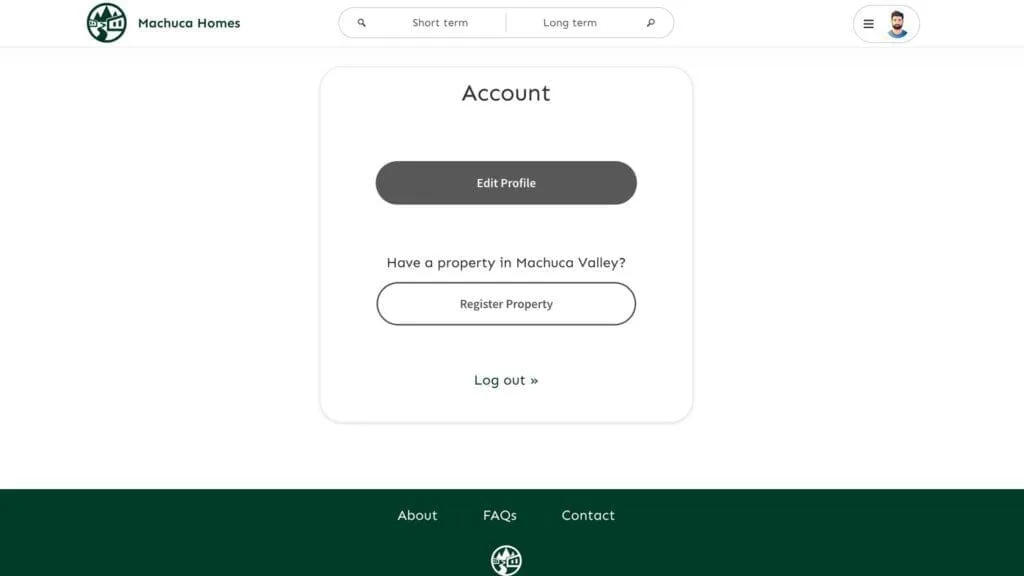Click the empty space in the Account card below the heading
This screenshot has width=1024, height=576.
pyautogui.click(x=506, y=133)
